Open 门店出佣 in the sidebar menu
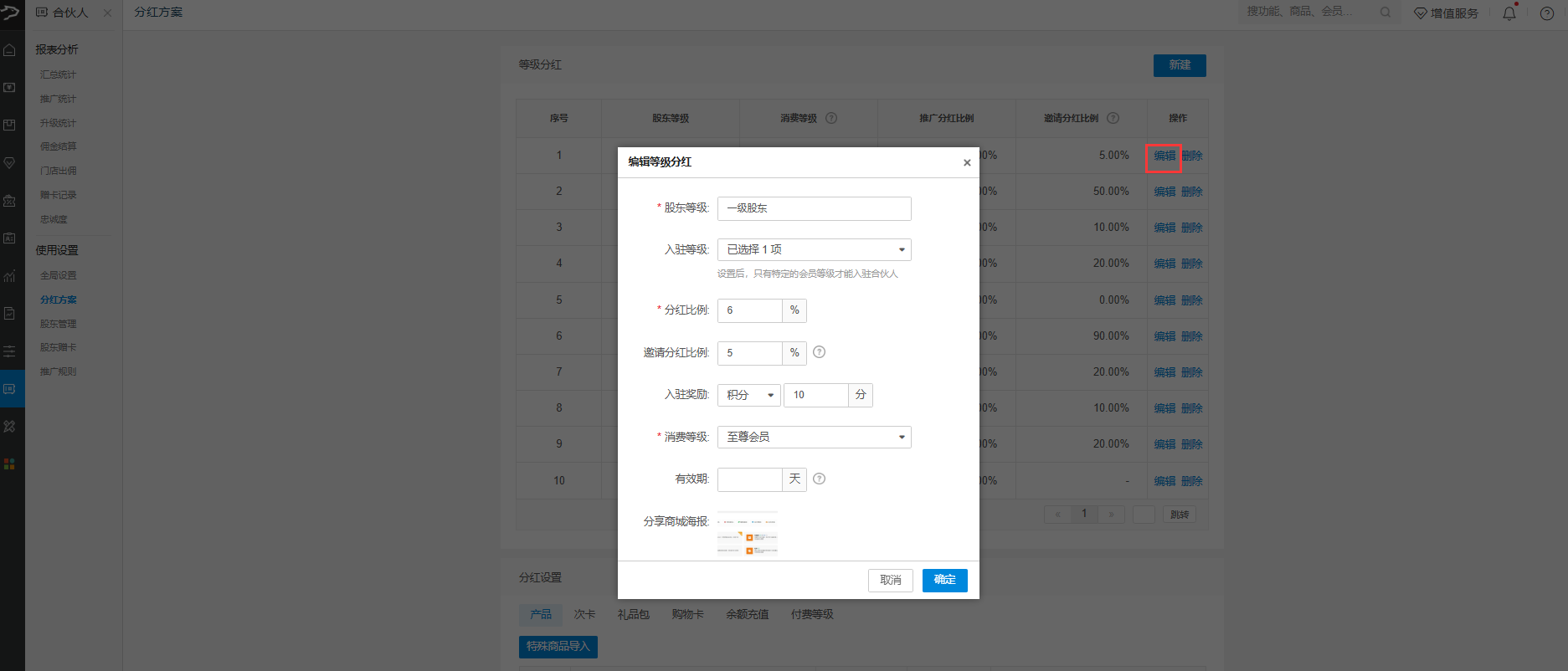Screen dimensions: 1568x671 coord(58,172)
